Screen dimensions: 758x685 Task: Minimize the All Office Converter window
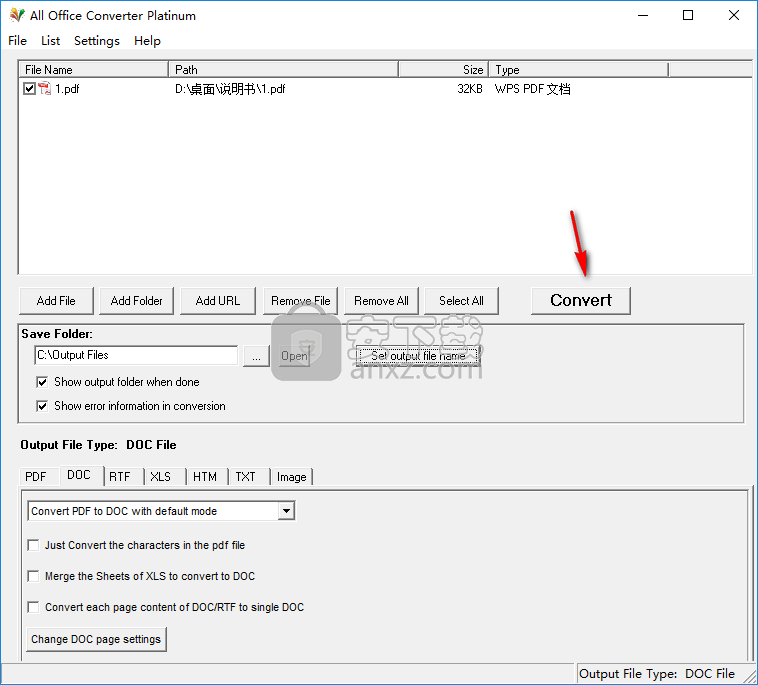pyautogui.click(x=643, y=15)
